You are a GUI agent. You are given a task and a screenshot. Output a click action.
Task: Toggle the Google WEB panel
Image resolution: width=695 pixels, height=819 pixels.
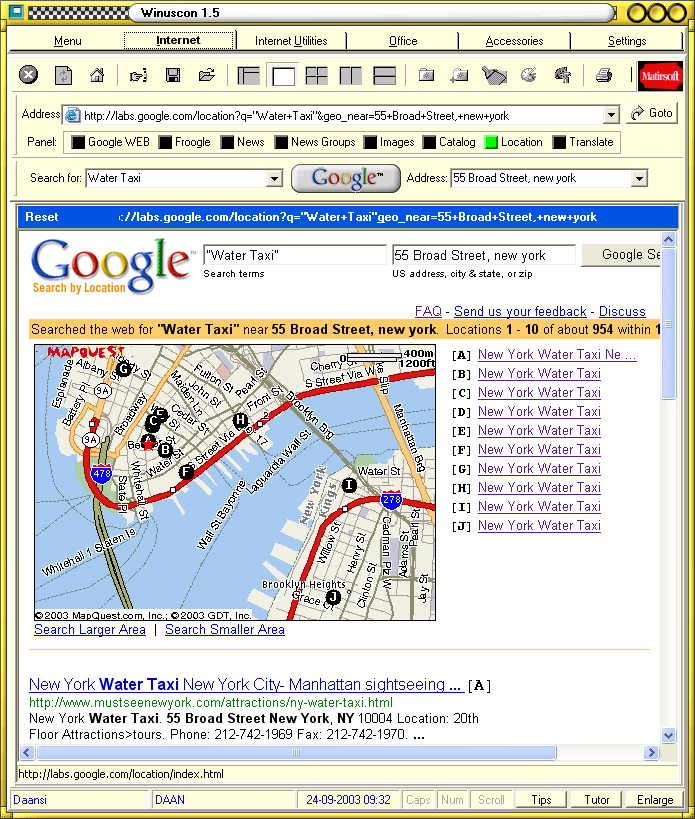click(111, 142)
